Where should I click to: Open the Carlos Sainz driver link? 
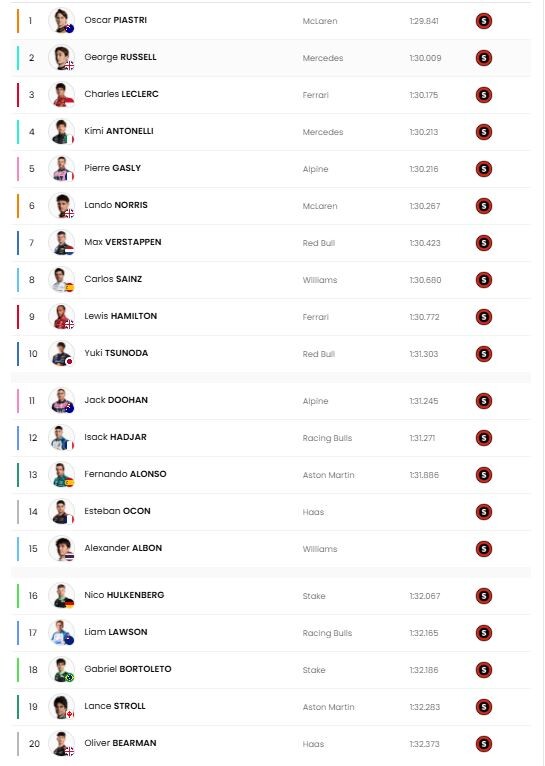[x=113, y=279]
